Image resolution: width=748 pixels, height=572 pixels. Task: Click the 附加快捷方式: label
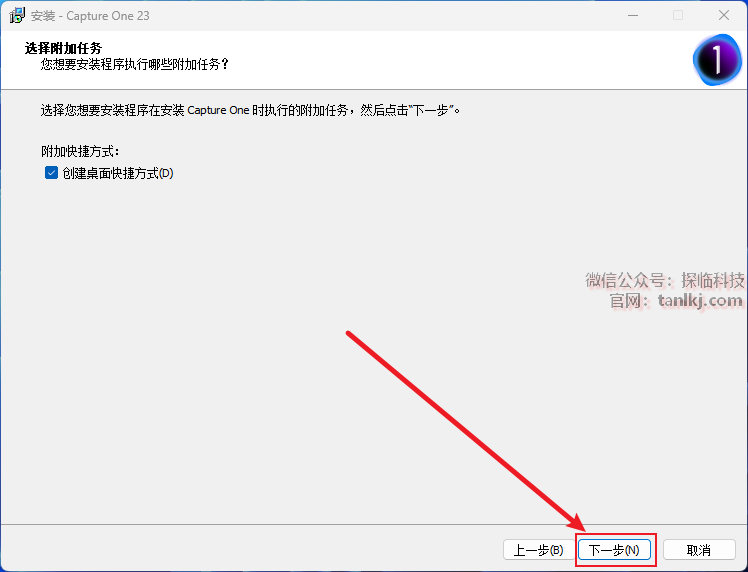tap(80, 151)
